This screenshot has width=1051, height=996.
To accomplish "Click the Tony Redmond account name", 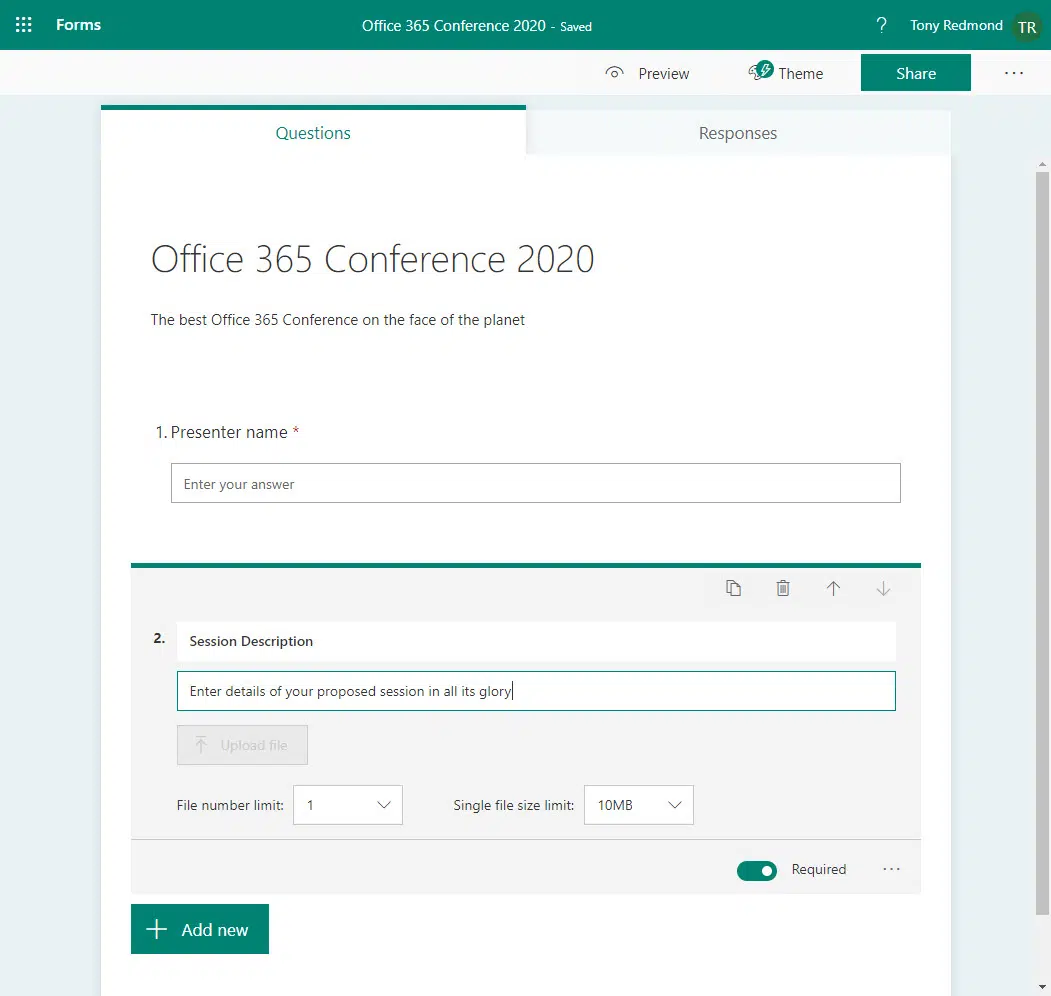I will [x=956, y=25].
